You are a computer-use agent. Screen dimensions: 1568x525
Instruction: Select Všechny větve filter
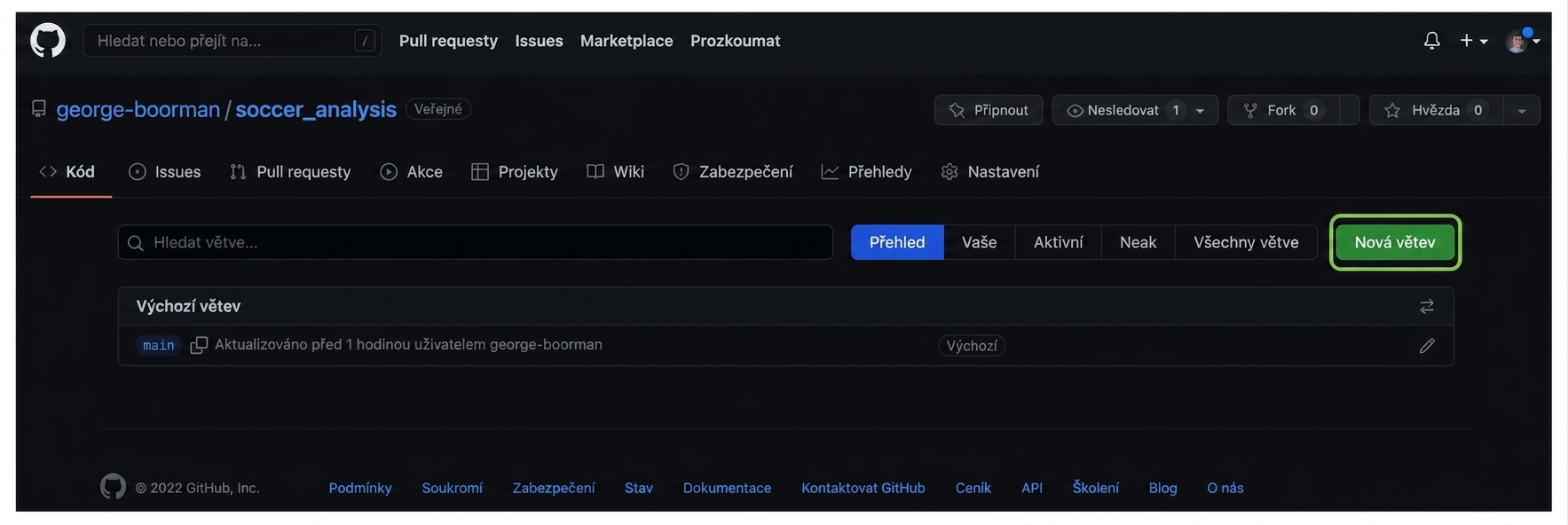pos(1246,242)
